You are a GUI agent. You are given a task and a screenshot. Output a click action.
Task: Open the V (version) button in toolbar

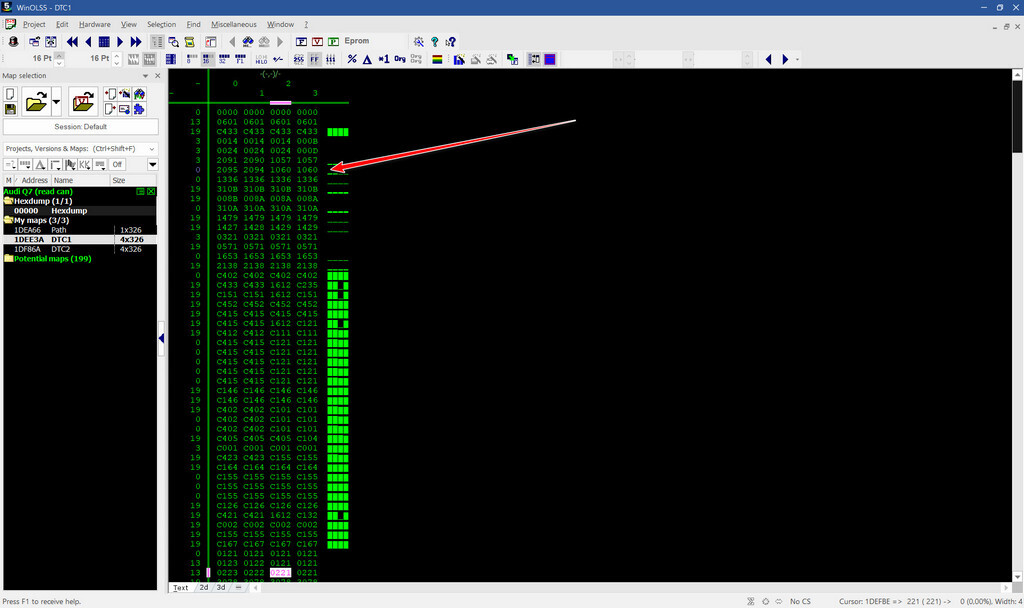(317, 42)
